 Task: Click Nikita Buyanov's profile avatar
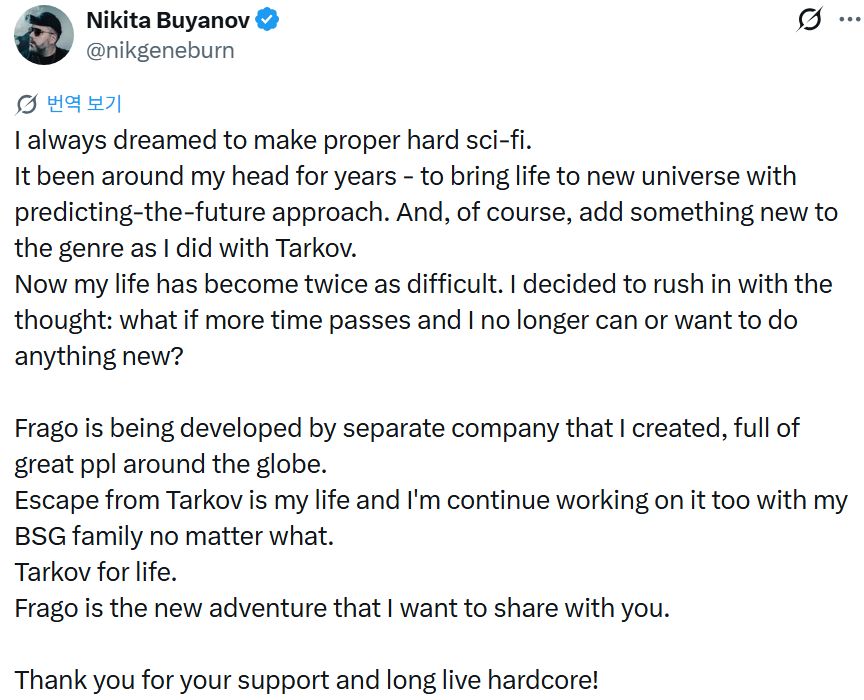(x=44, y=35)
